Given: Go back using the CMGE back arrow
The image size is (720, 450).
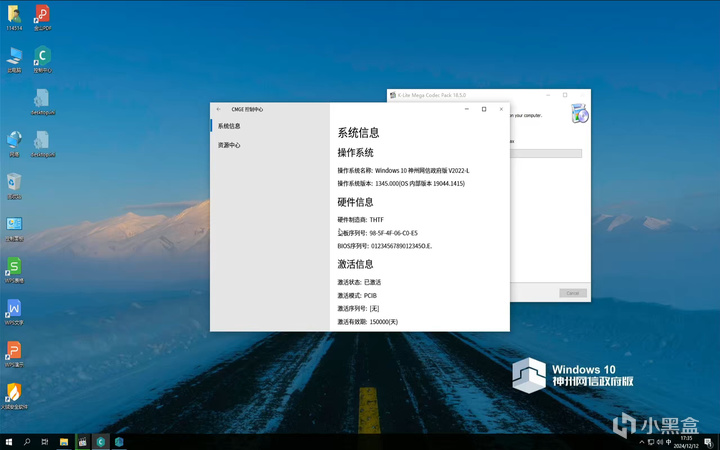Looking at the screenshot, I should pyautogui.click(x=219, y=109).
